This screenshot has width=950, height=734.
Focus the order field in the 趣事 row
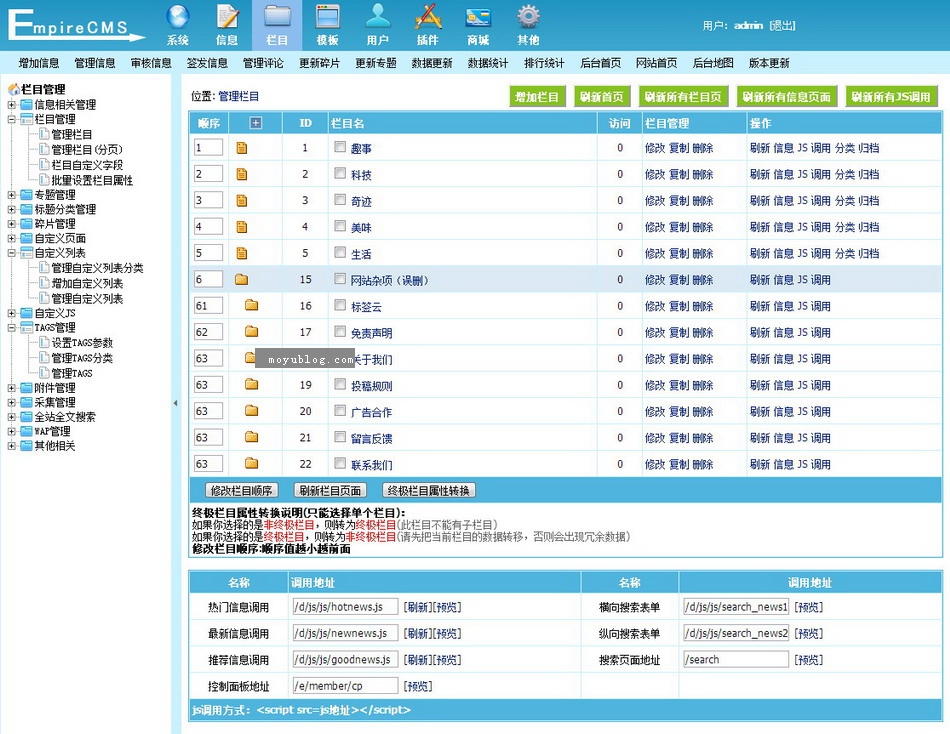point(208,147)
